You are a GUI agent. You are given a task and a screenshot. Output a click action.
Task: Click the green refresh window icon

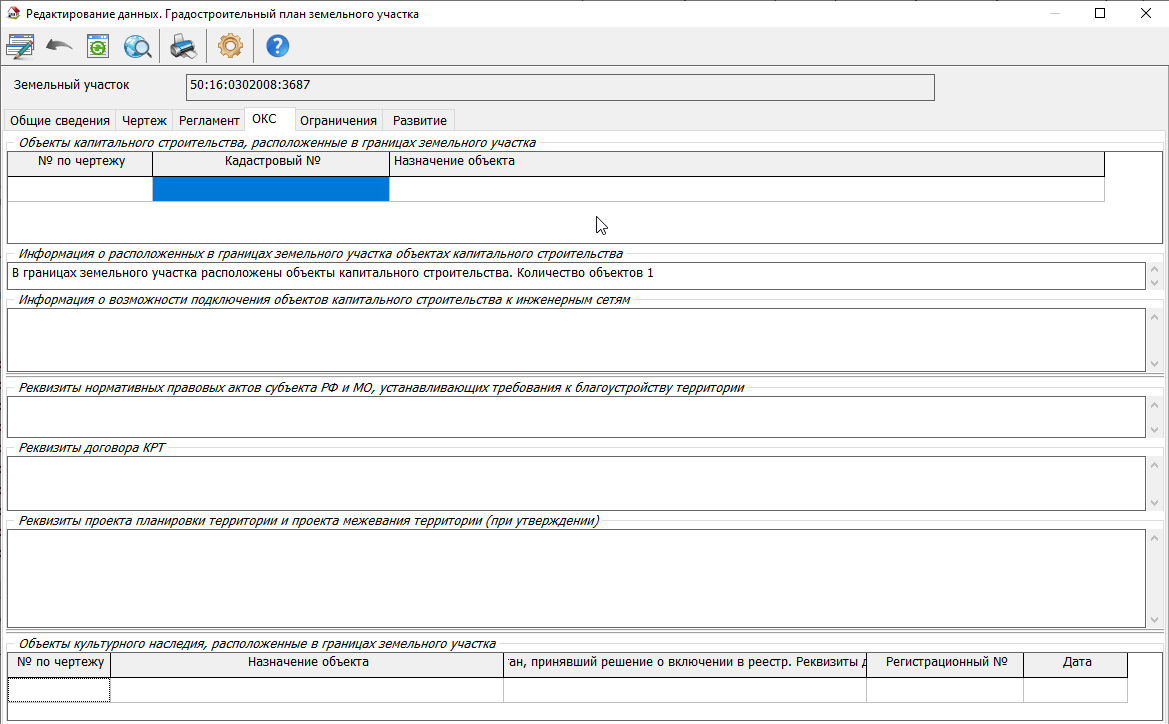coord(97,46)
